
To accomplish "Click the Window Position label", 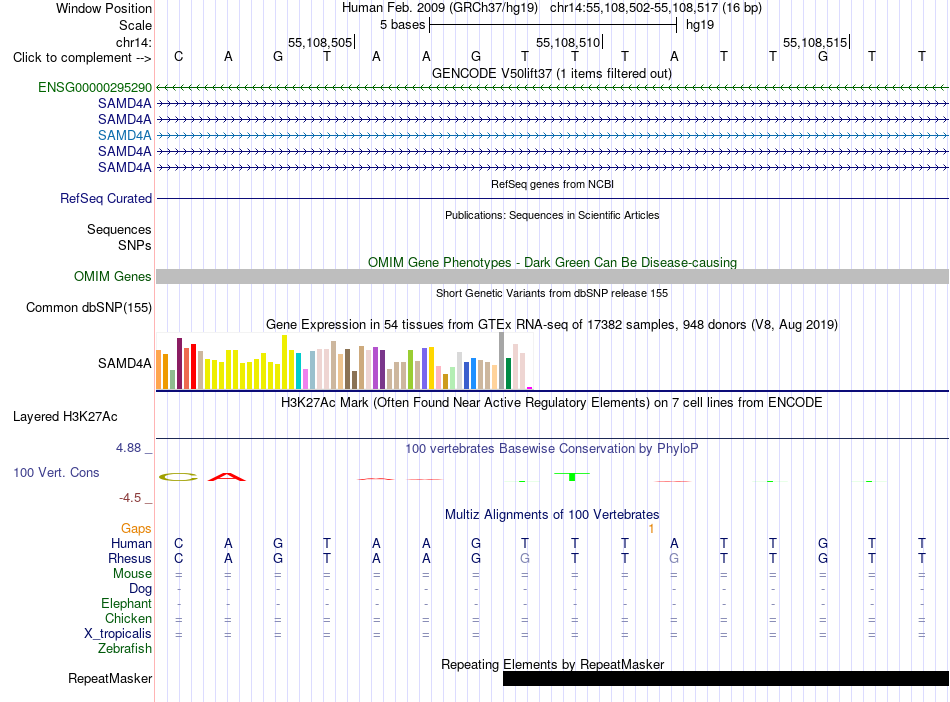I will [x=104, y=8].
